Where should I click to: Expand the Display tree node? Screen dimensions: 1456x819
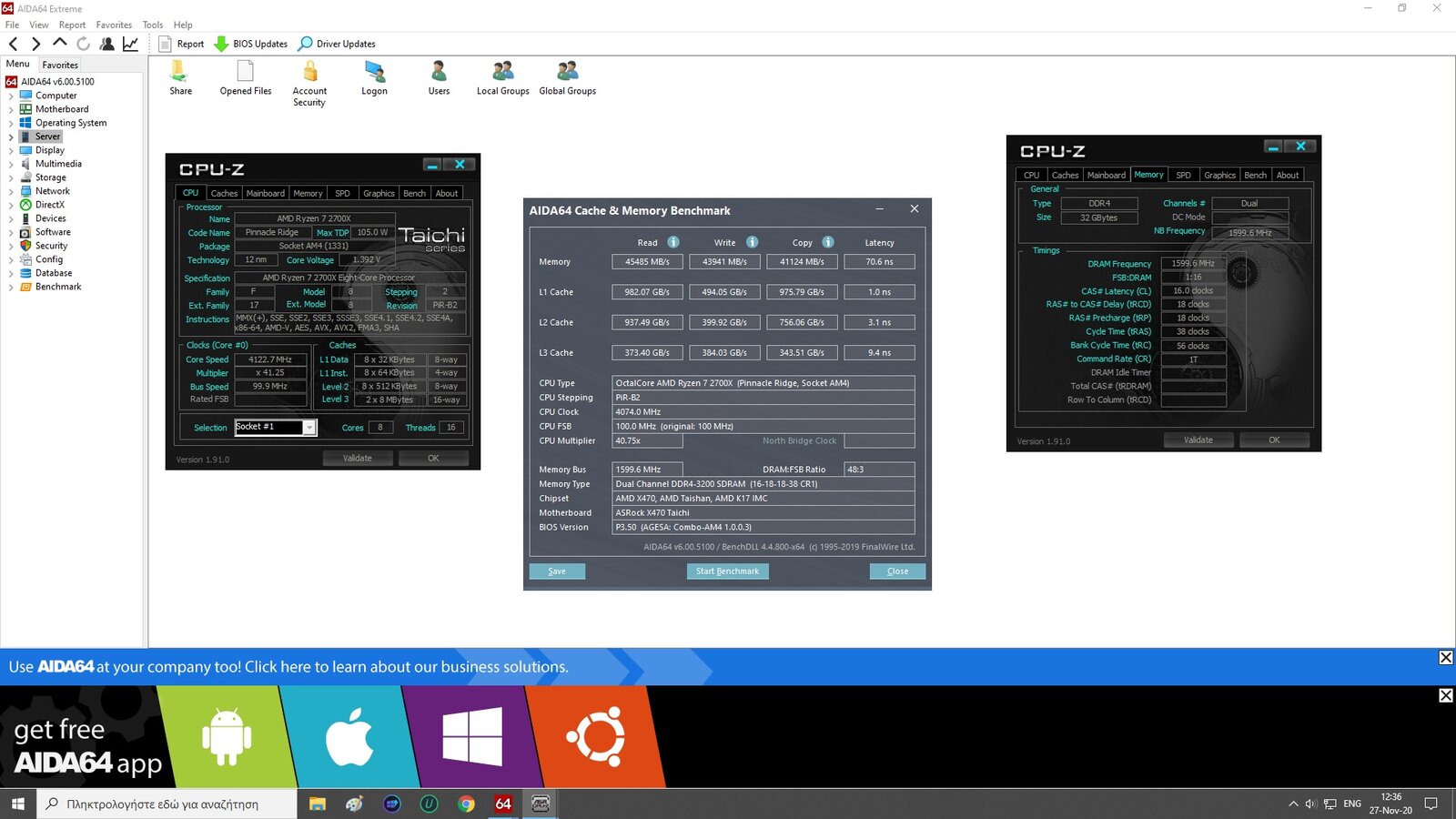[11, 150]
